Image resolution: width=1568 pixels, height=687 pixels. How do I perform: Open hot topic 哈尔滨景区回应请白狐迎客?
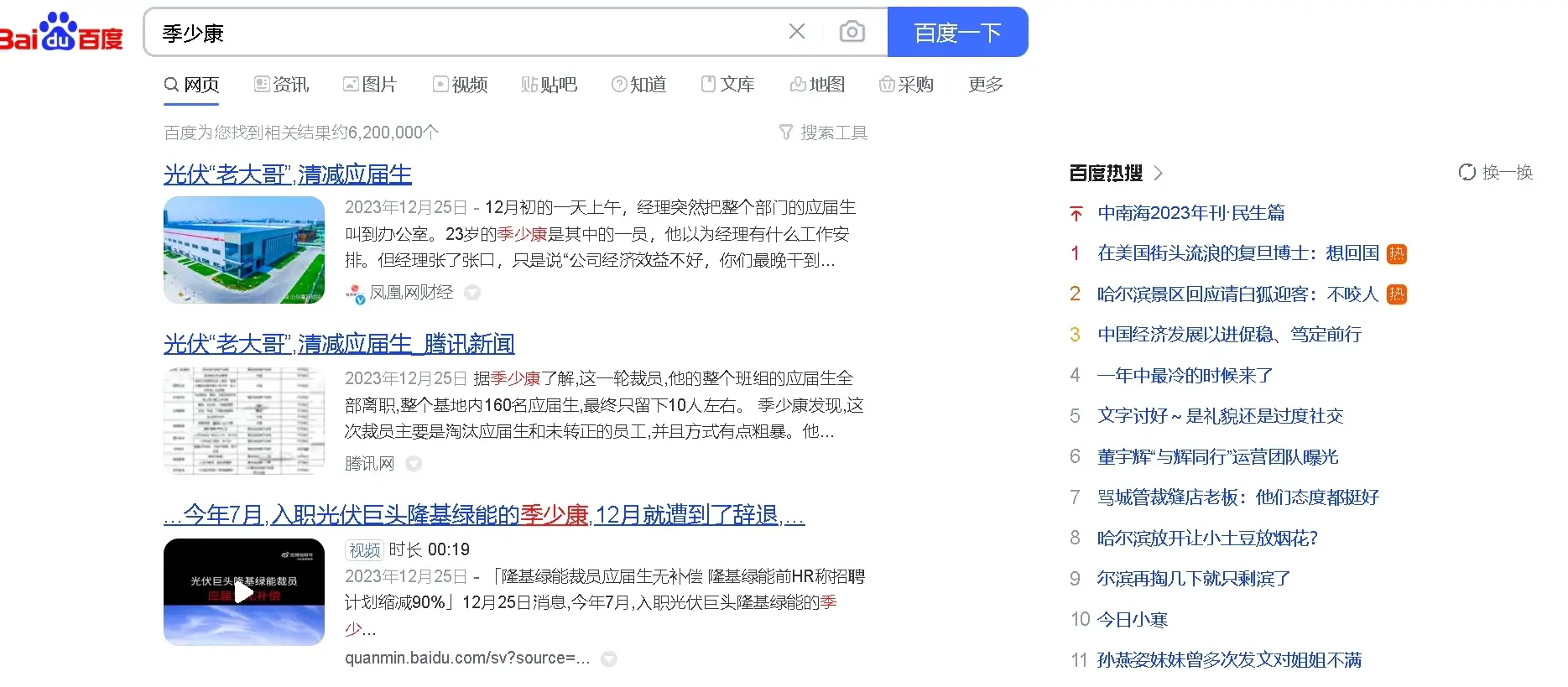click(x=1238, y=294)
